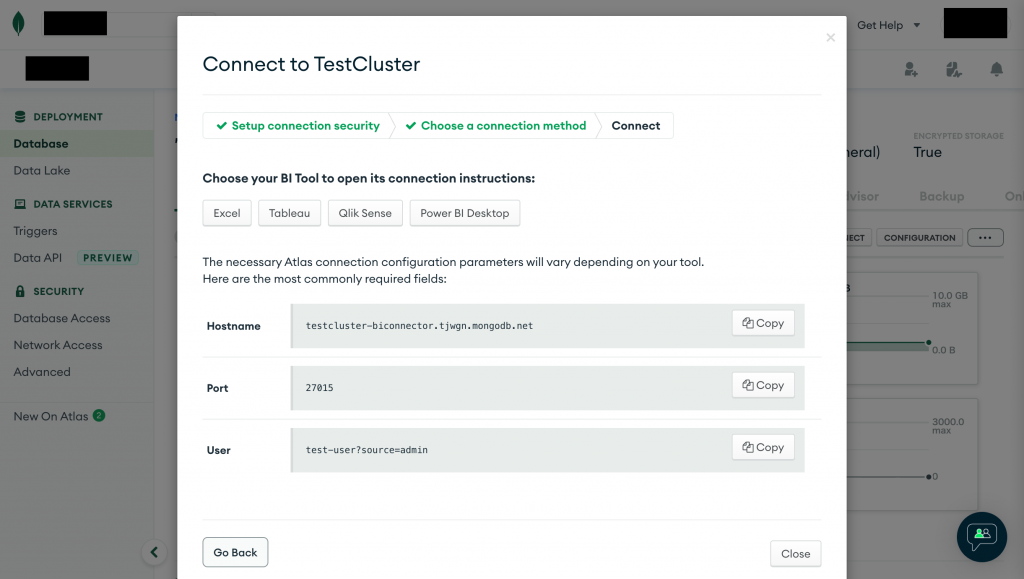The image size is (1024, 579).
Task: Open Data Lake in the sidebar
Action: coord(42,170)
